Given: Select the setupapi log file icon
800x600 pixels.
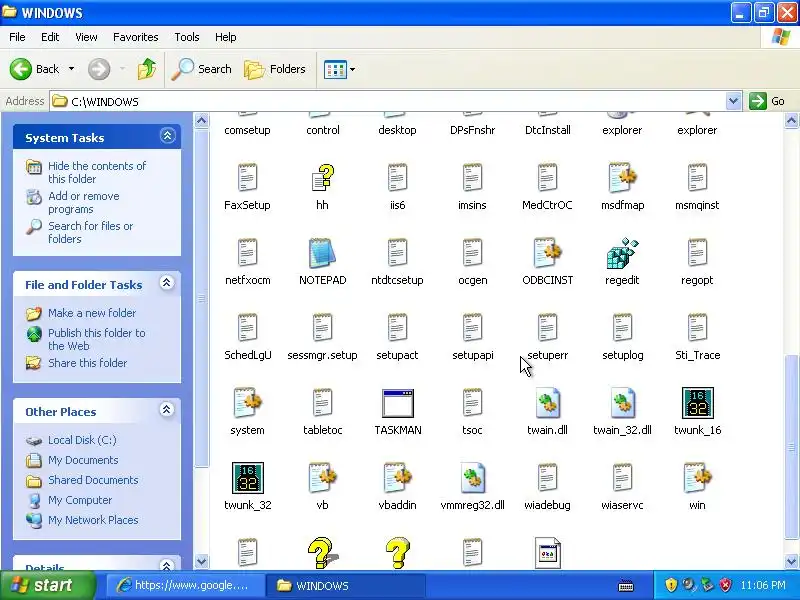Looking at the screenshot, I should [472, 328].
